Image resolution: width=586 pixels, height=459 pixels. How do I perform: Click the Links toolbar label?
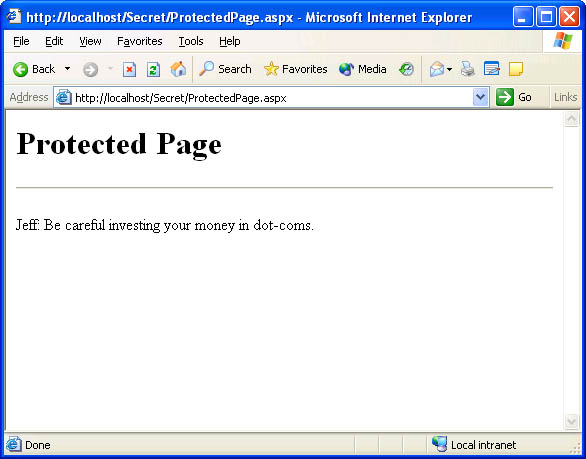tap(565, 97)
